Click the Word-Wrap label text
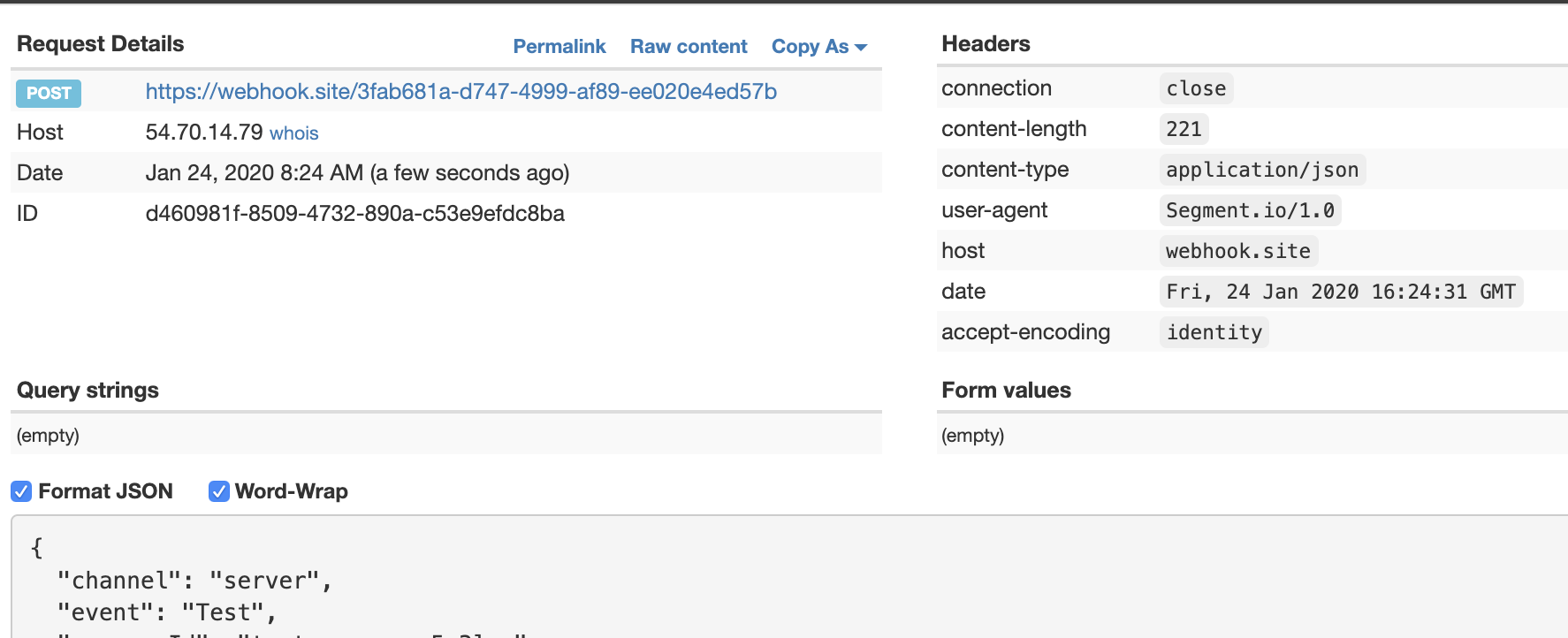Image resolution: width=1568 pixels, height=638 pixels. tap(292, 491)
